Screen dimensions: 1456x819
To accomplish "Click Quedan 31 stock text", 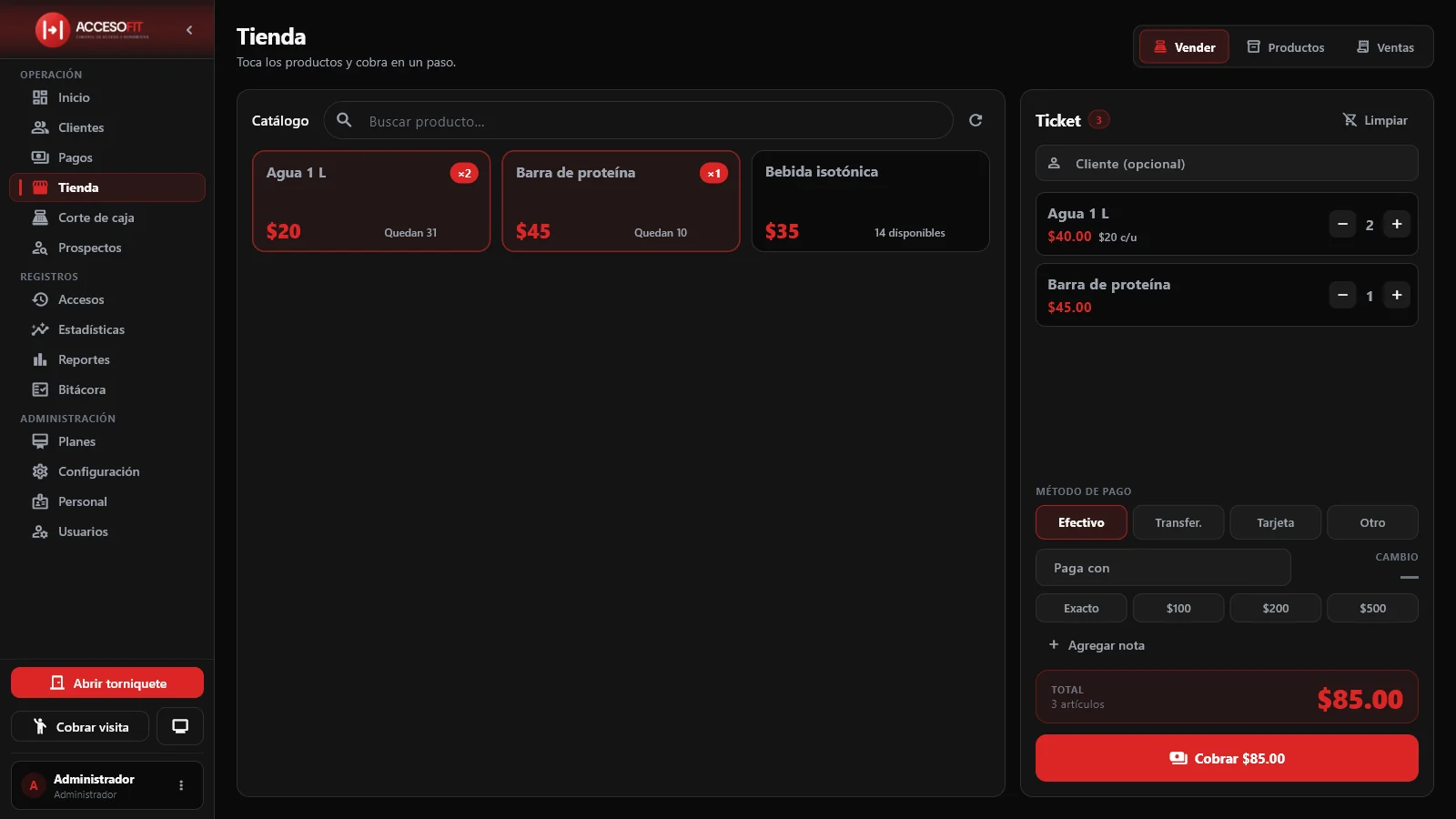I will (410, 233).
